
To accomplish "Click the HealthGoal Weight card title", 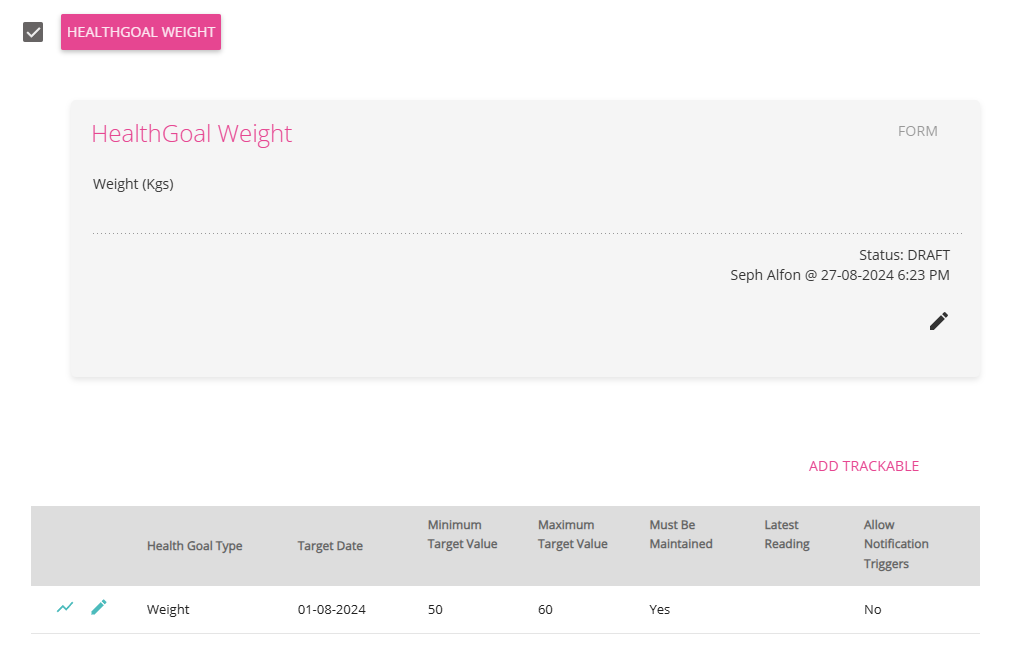I will click(x=191, y=134).
